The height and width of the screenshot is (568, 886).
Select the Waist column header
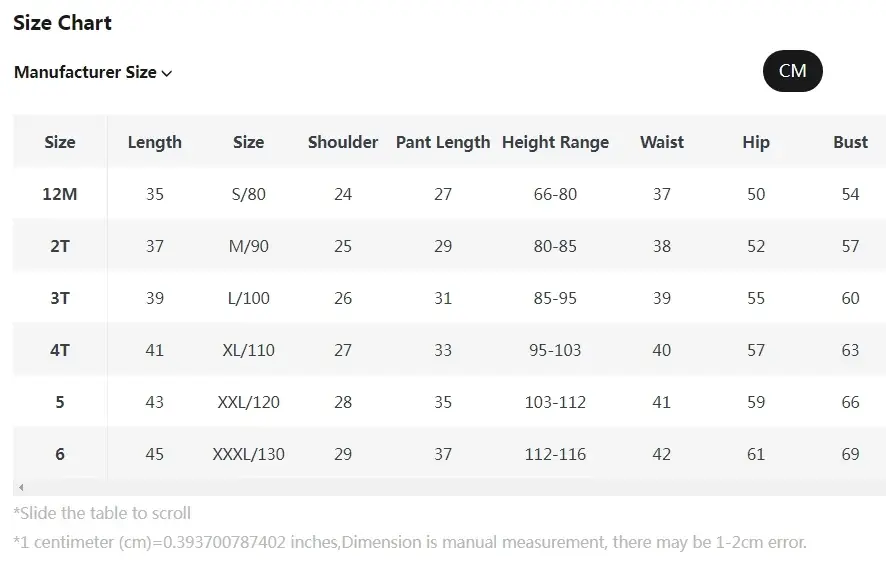662,142
